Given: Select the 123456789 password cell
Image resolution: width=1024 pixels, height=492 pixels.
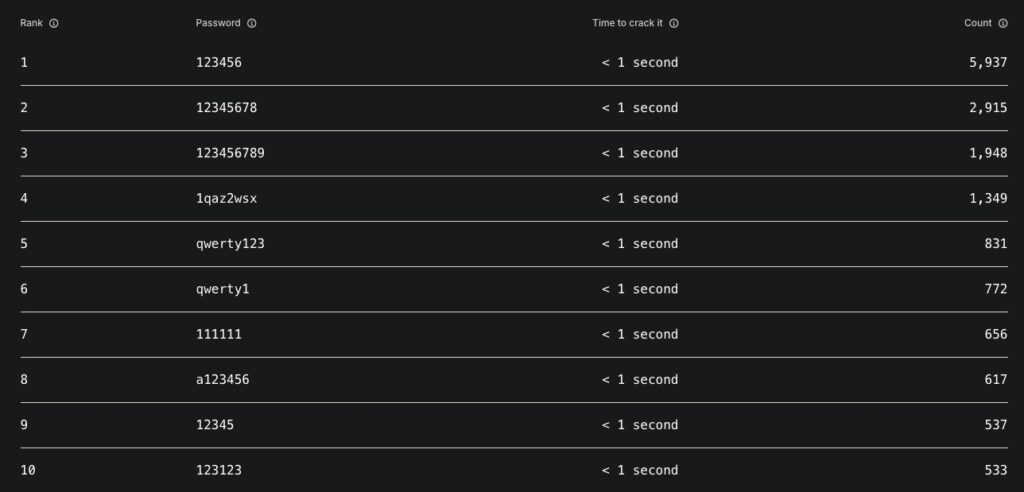Looking at the screenshot, I should coord(231,153).
